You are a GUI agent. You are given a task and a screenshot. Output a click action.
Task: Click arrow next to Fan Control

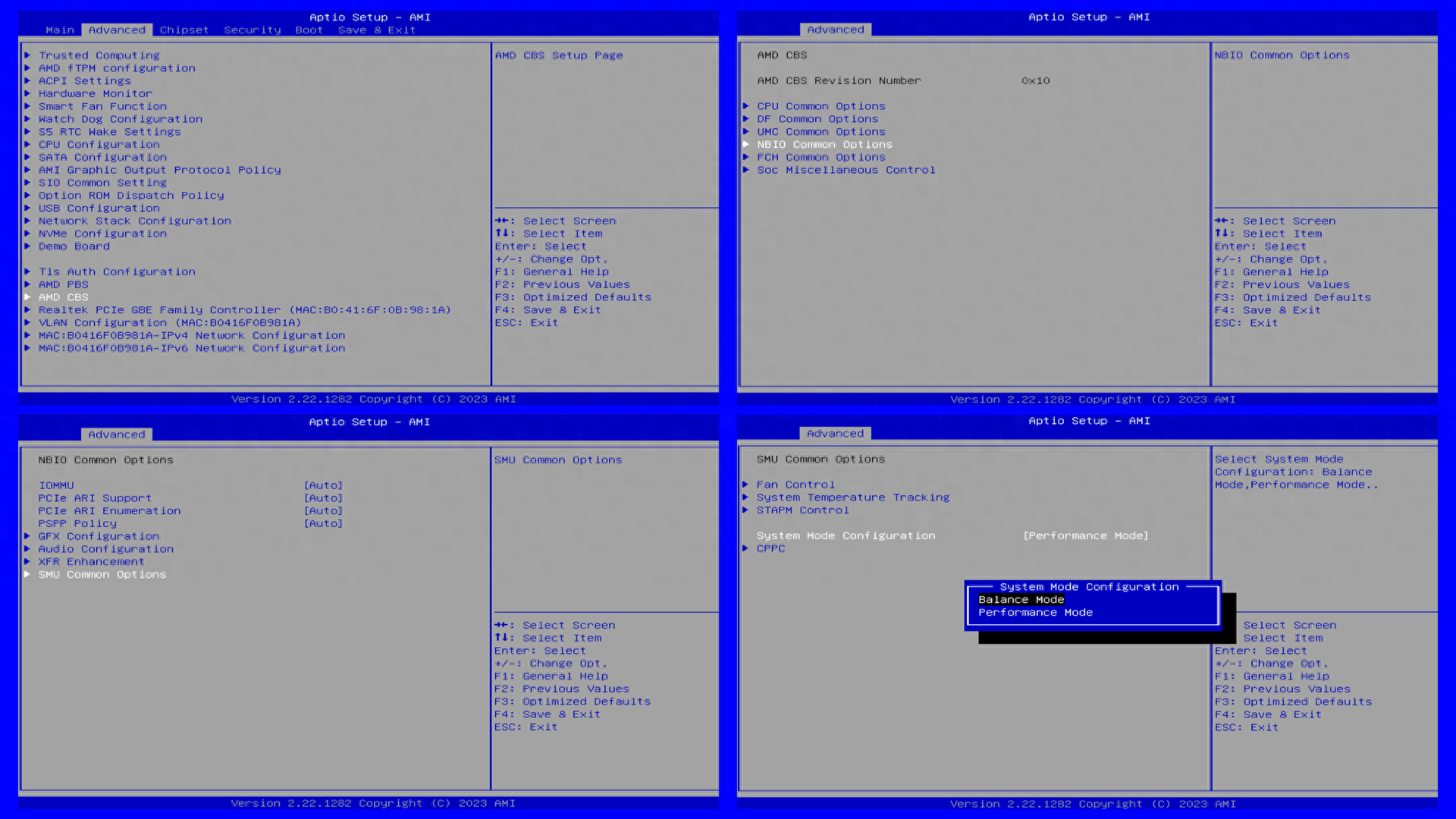tap(745, 485)
